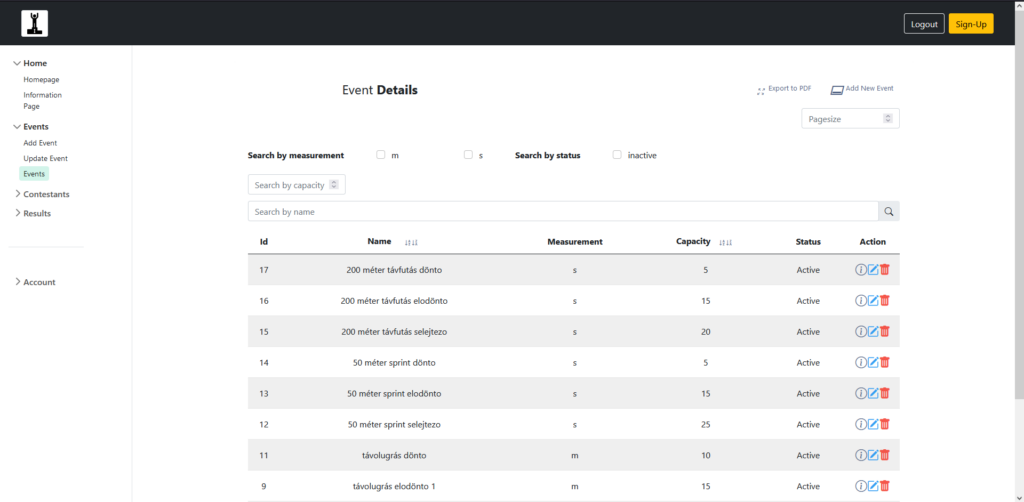Delete távolugrás elodönto 1 event
1024x502 pixels.
click(x=885, y=486)
